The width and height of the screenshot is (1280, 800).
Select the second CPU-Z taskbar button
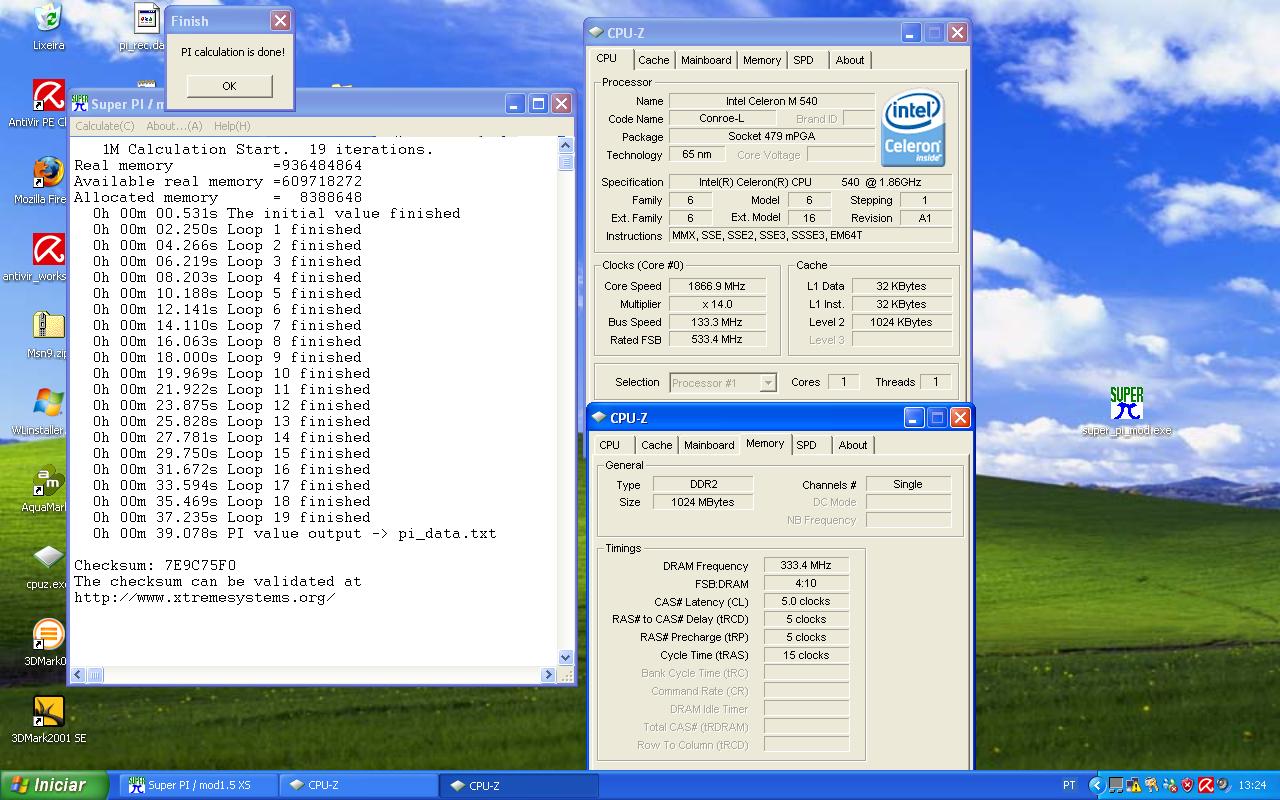pyautogui.click(x=520, y=786)
